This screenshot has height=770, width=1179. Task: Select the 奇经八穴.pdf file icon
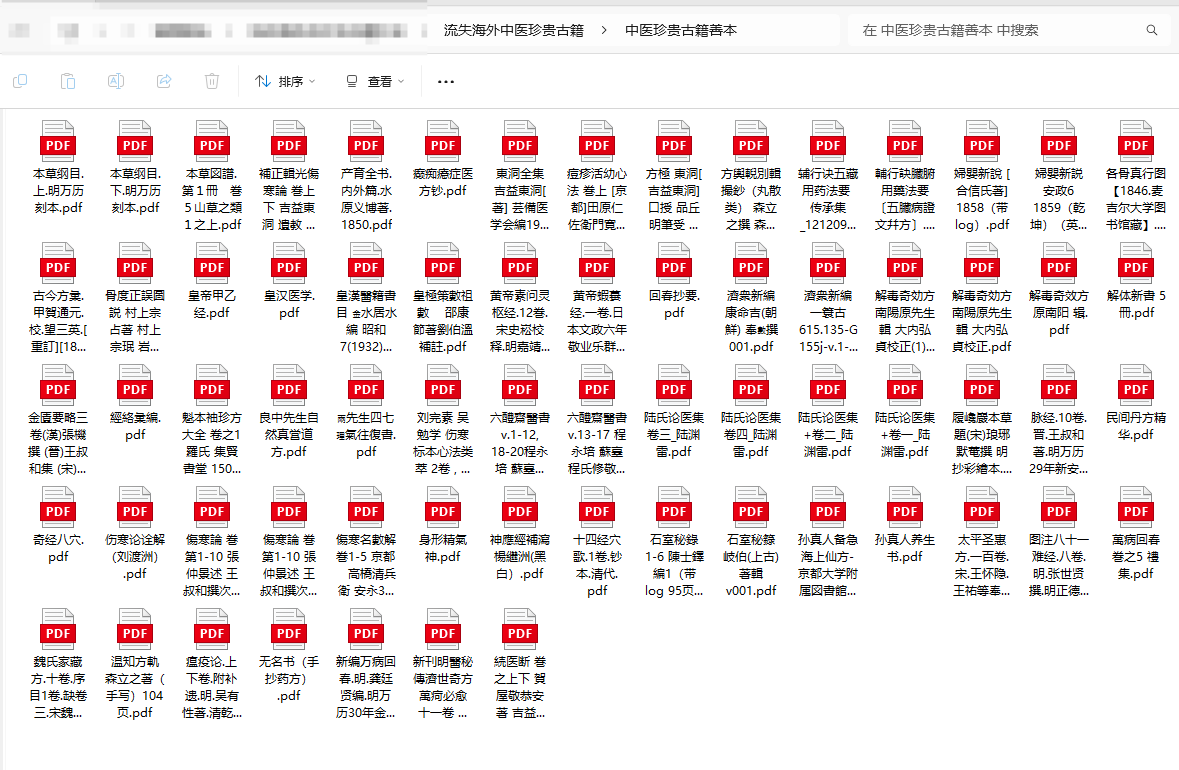(58, 508)
